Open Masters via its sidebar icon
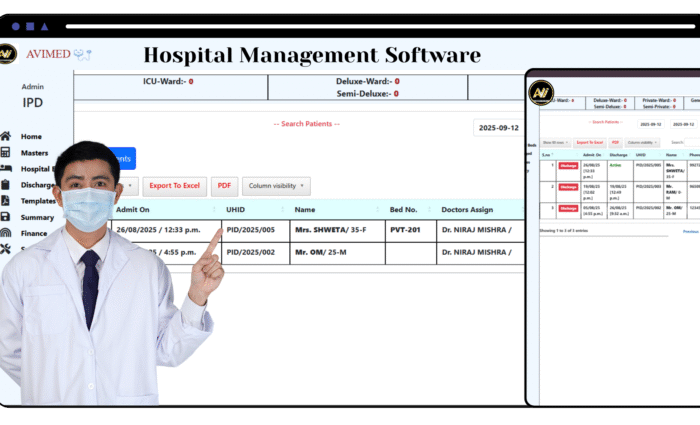700x425 pixels. 6,153
